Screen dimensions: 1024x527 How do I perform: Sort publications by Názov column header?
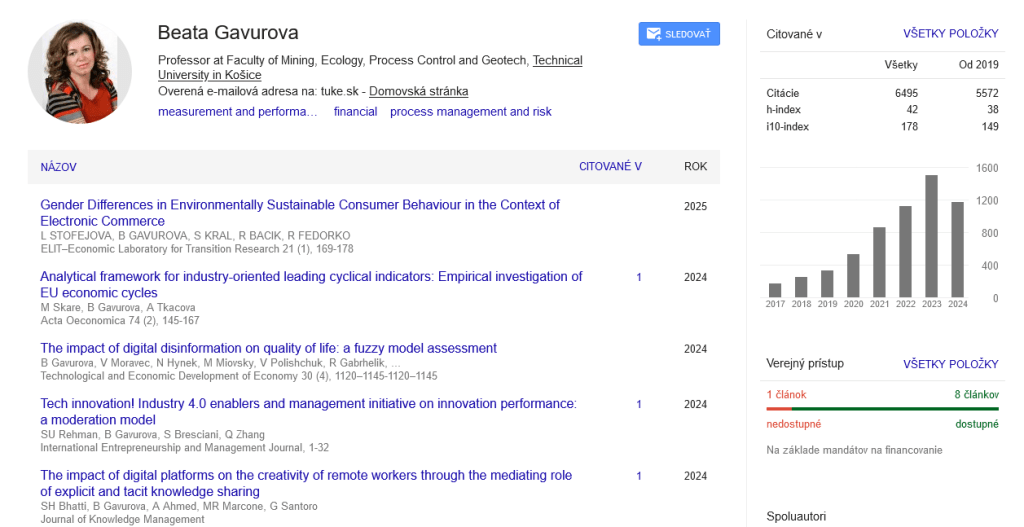coord(58,167)
